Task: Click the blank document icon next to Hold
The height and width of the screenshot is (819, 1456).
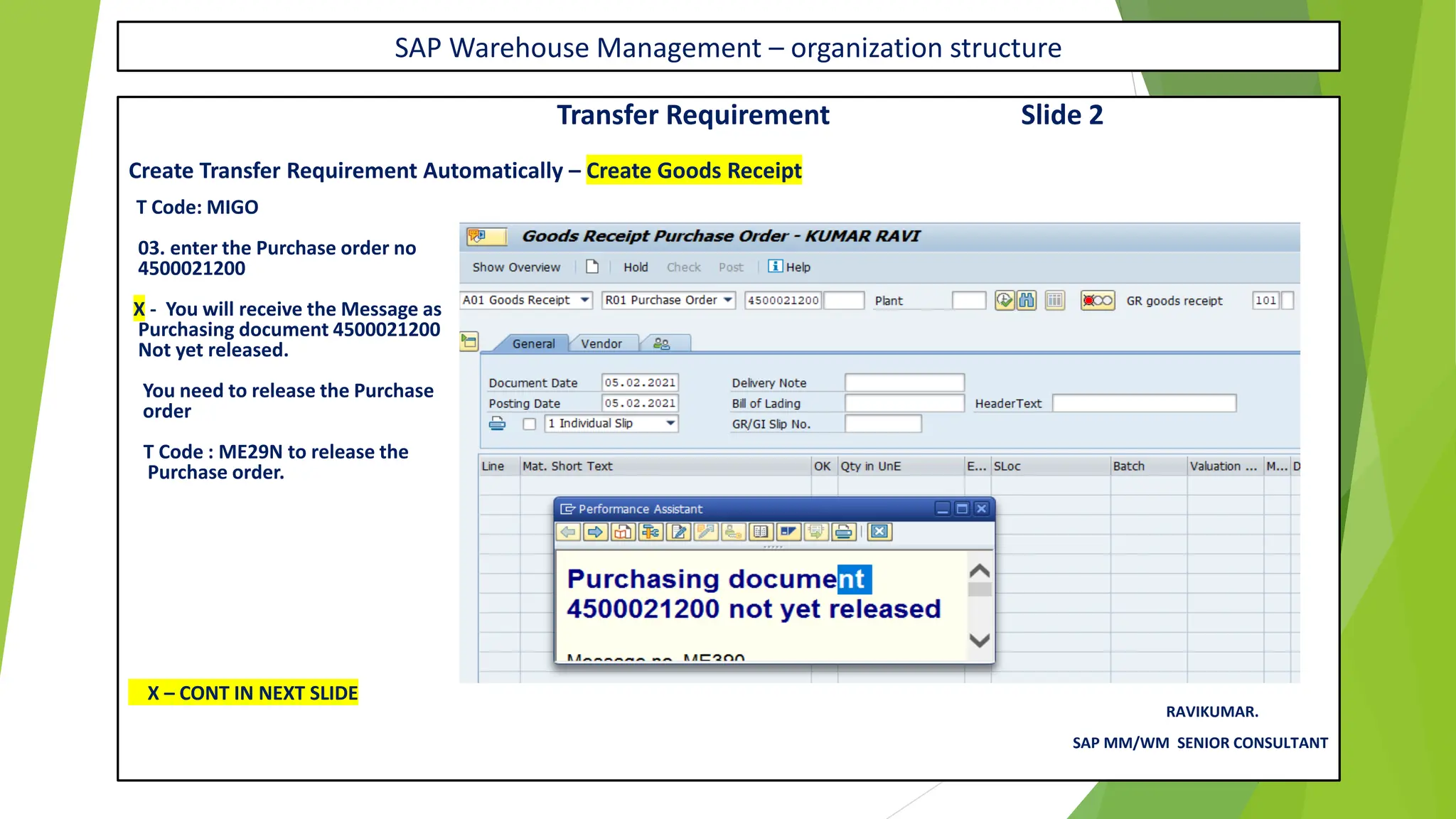Action: [592, 267]
